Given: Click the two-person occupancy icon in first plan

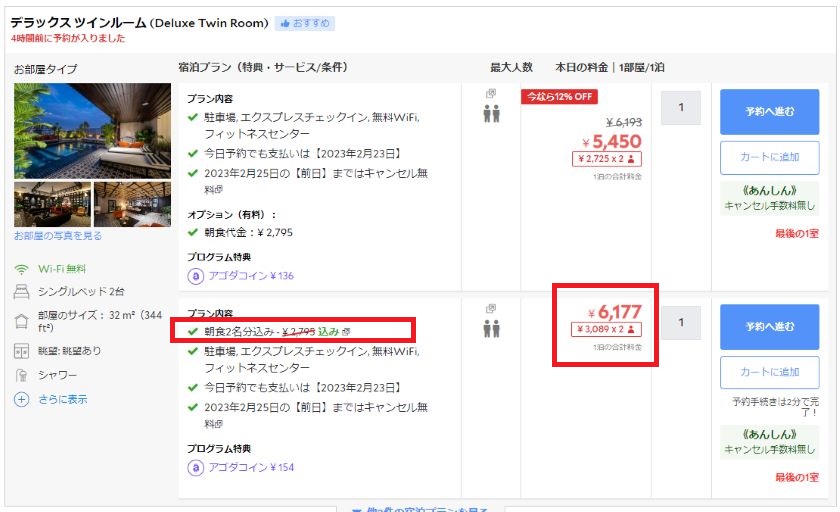Looking at the screenshot, I should pyautogui.click(x=490, y=114).
